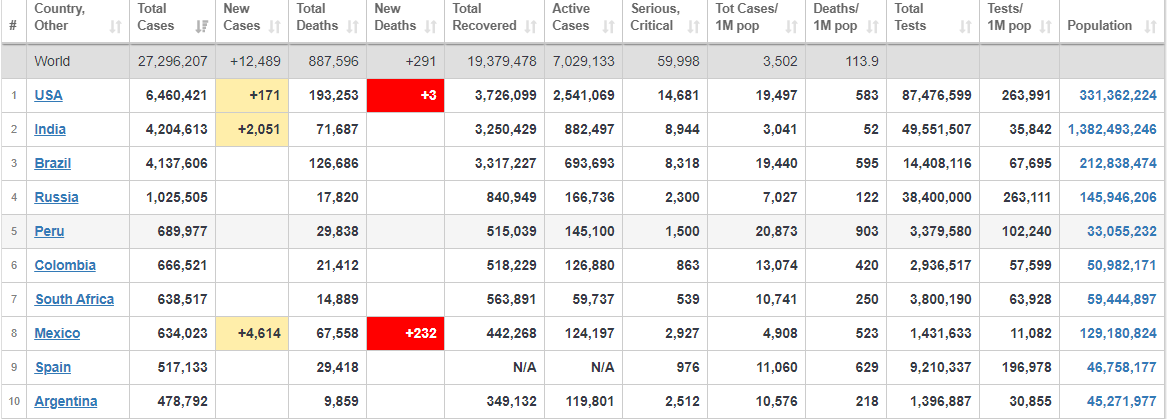Click Colombia population 50,982,171

click(1122, 265)
